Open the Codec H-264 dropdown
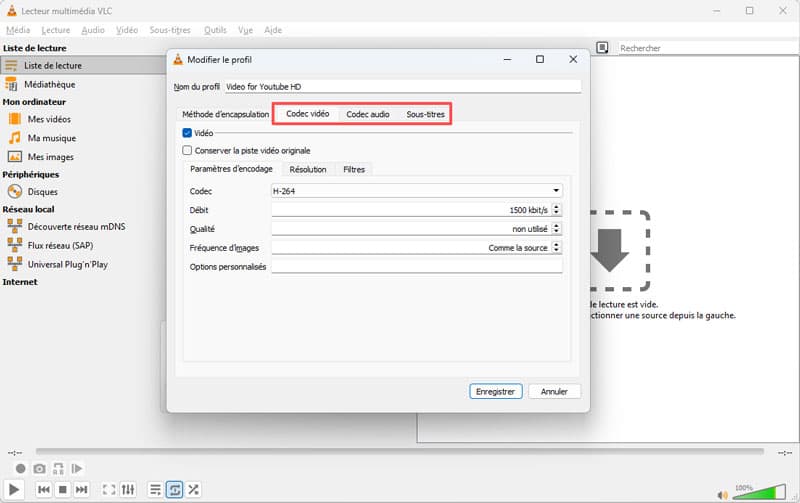 point(416,191)
